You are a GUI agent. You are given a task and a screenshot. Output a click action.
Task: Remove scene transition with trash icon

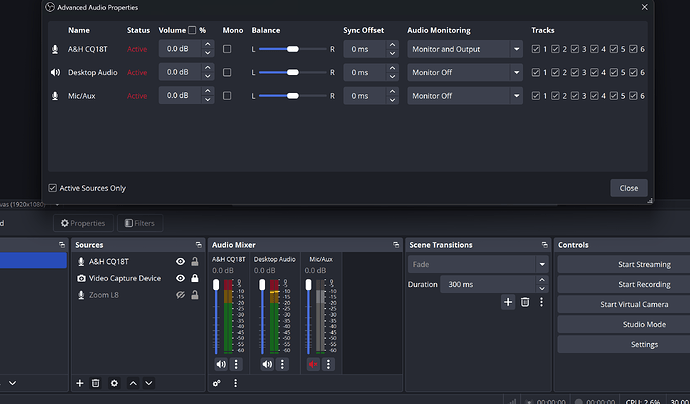525,302
